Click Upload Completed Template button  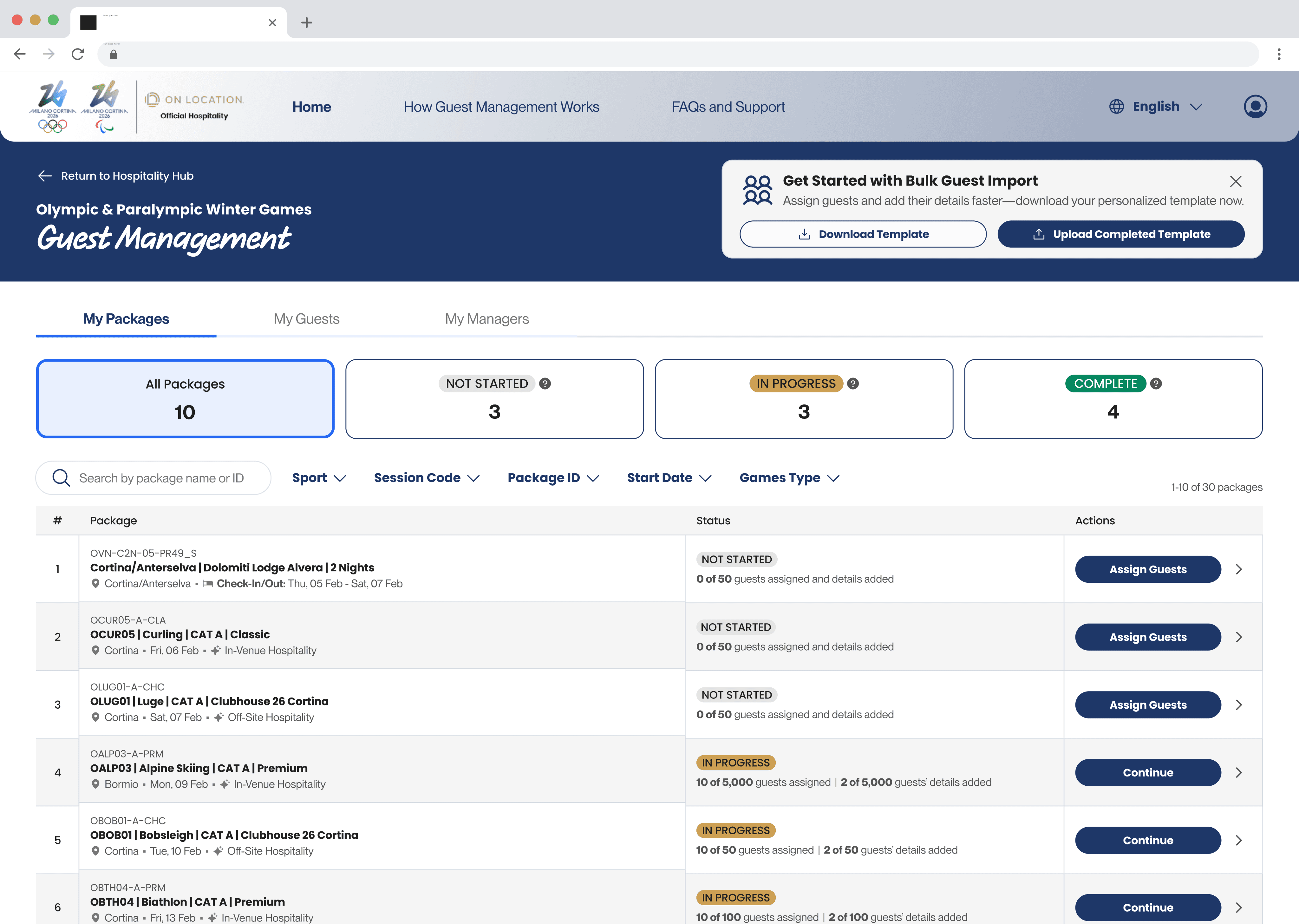(1120, 234)
